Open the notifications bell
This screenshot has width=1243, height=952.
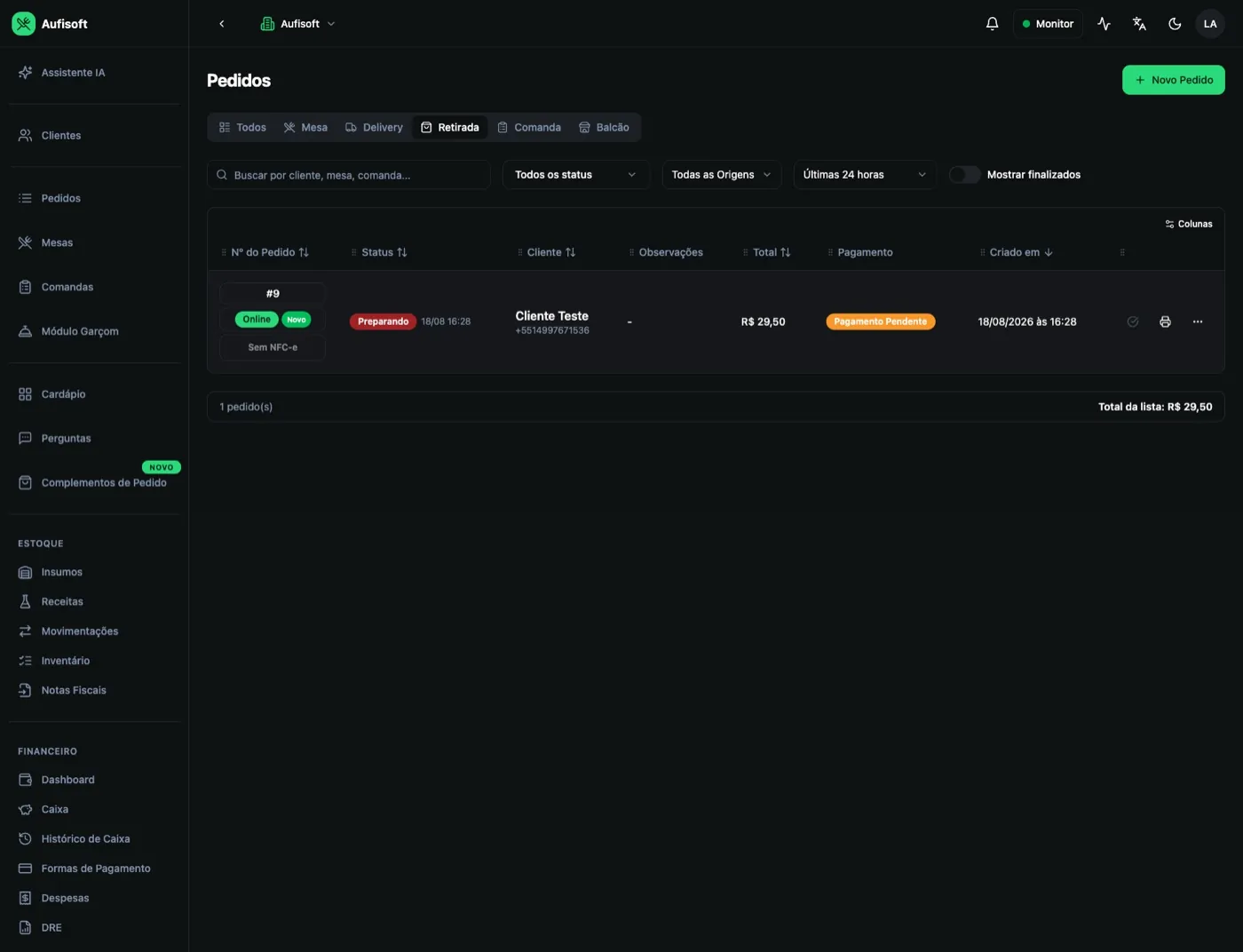coord(993,24)
